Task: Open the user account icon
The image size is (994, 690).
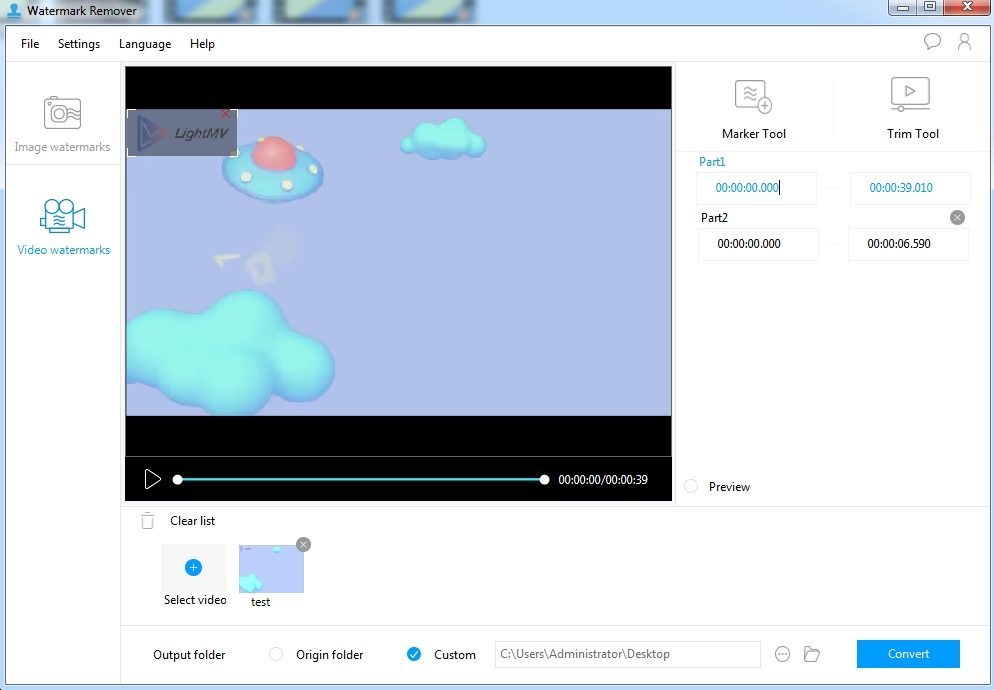Action: pyautogui.click(x=964, y=42)
